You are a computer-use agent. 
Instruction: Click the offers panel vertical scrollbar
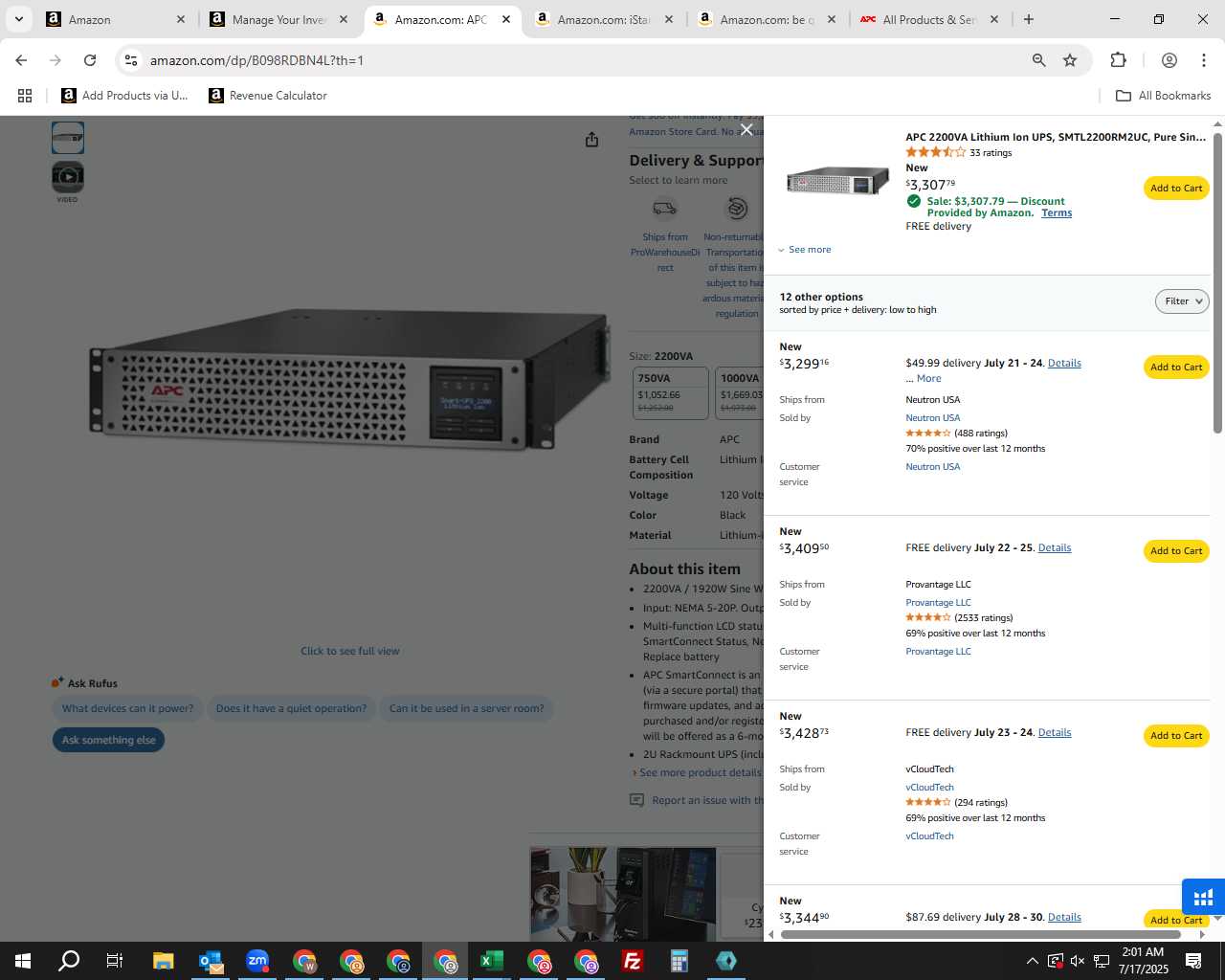coord(1217,282)
